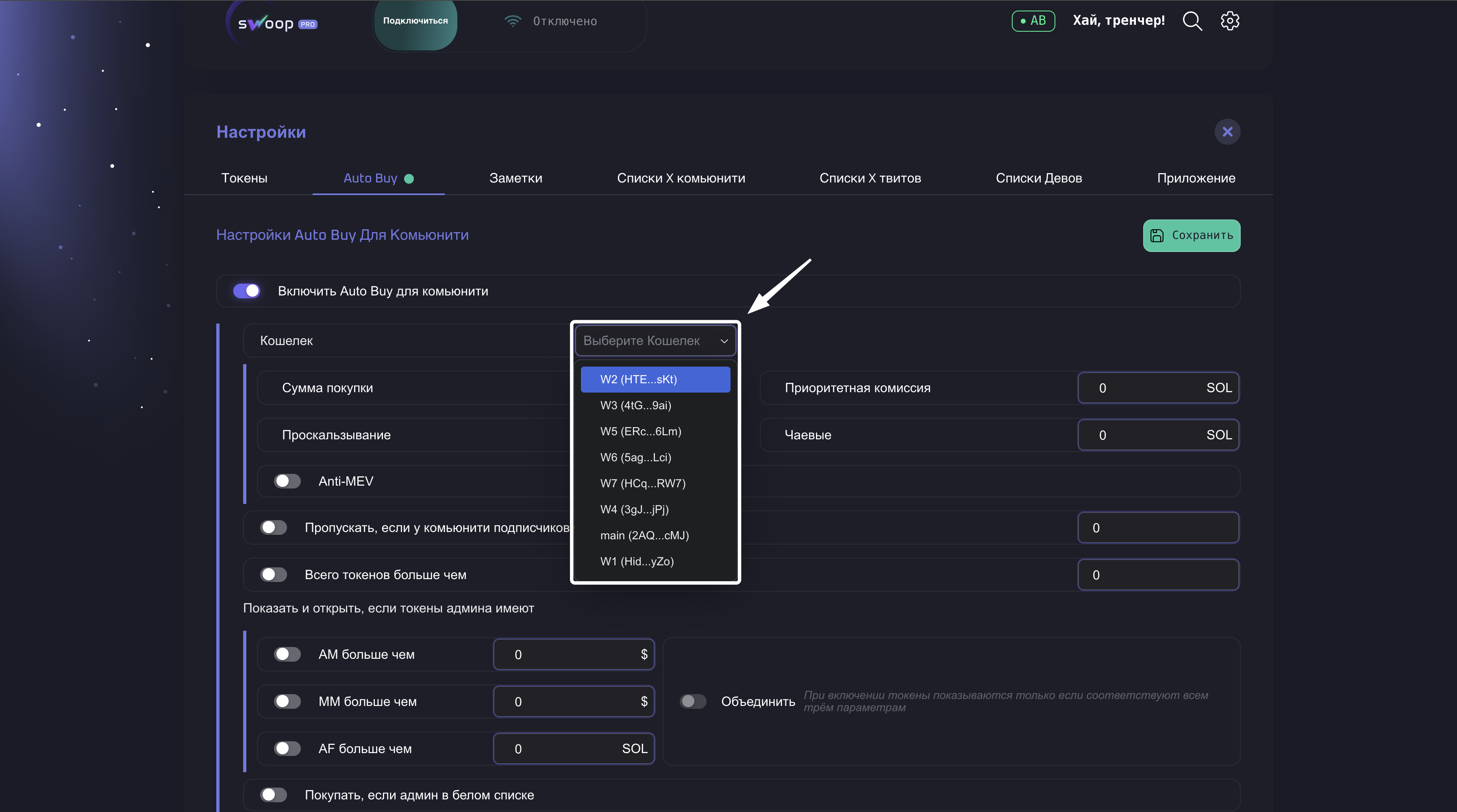Select W7 (HCq...RW7) wallet option
Image resolution: width=1457 pixels, height=812 pixels.
coord(643,484)
